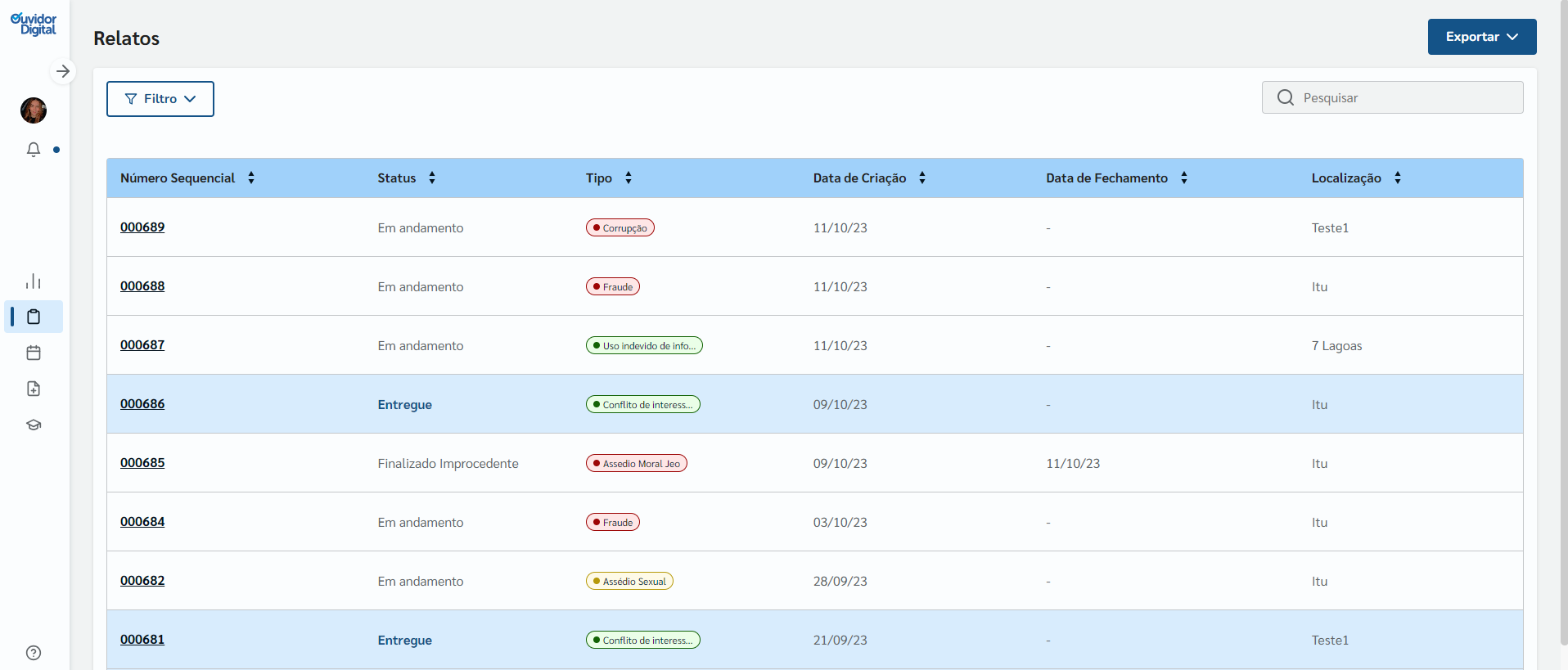Click the magnifier search icon
The height and width of the screenshot is (670, 1568).
coord(1286,97)
